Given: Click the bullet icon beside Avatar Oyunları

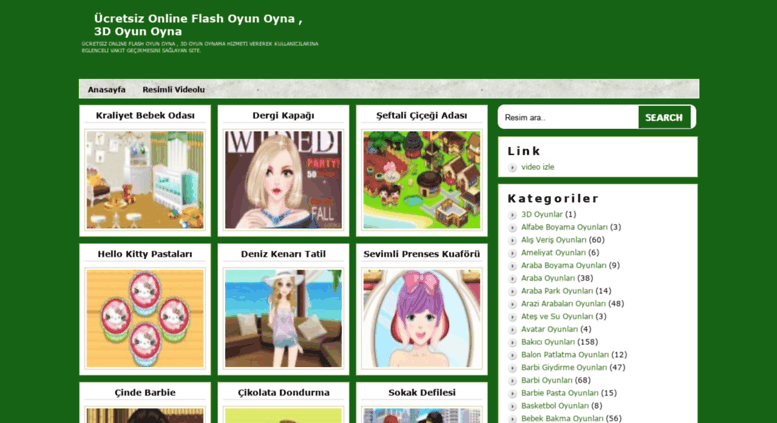Looking at the screenshot, I should (512, 330).
